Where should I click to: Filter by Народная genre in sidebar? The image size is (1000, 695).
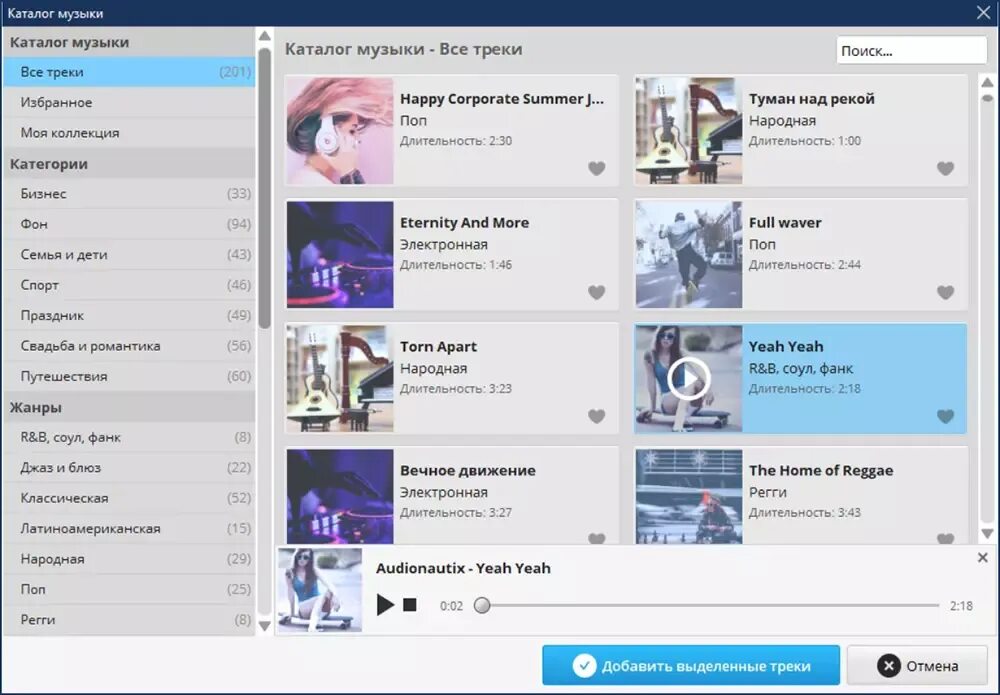click(x=129, y=559)
